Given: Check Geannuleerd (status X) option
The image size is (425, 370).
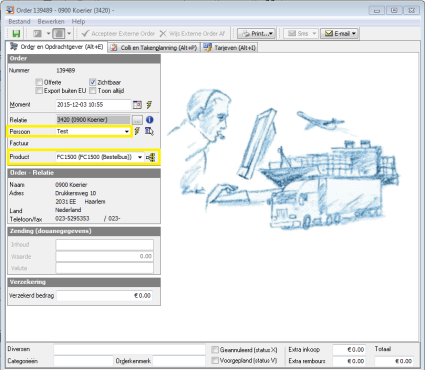Looking at the screenshot, I should click(215, 350).
